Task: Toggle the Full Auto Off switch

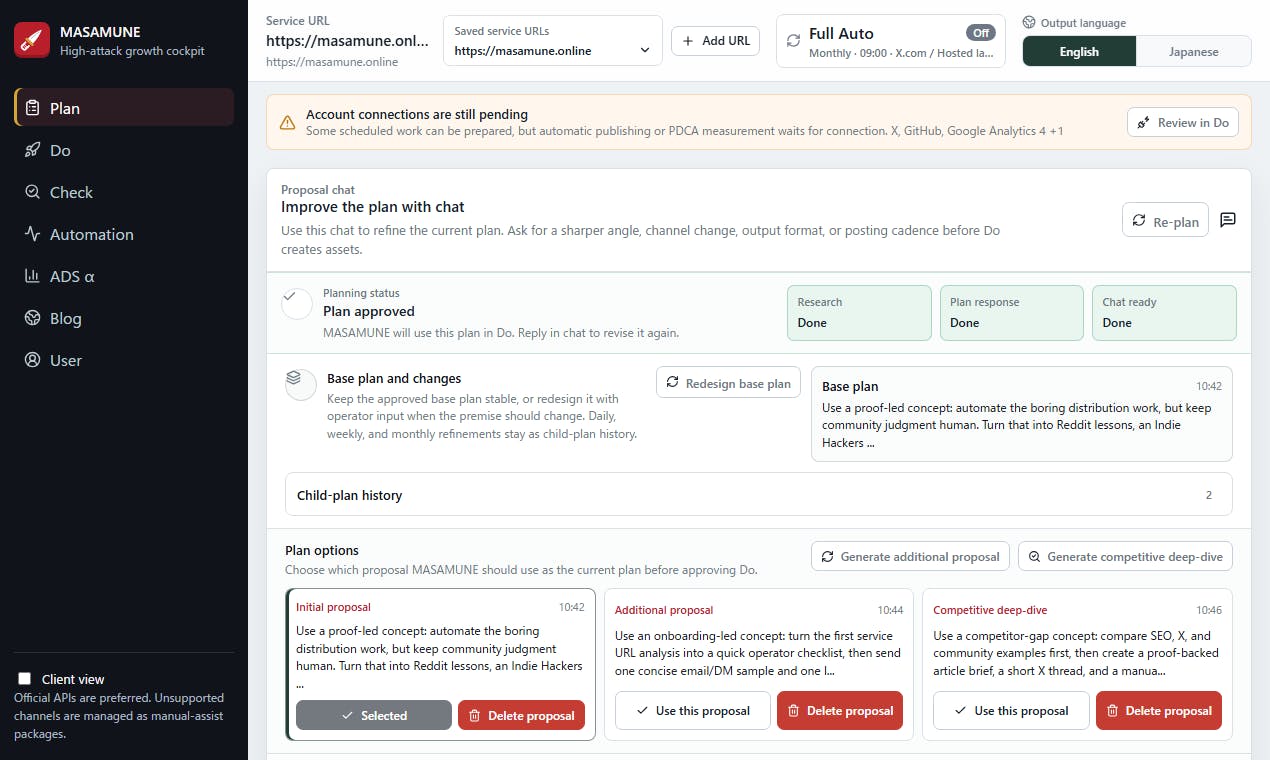Action: (981, 33)
